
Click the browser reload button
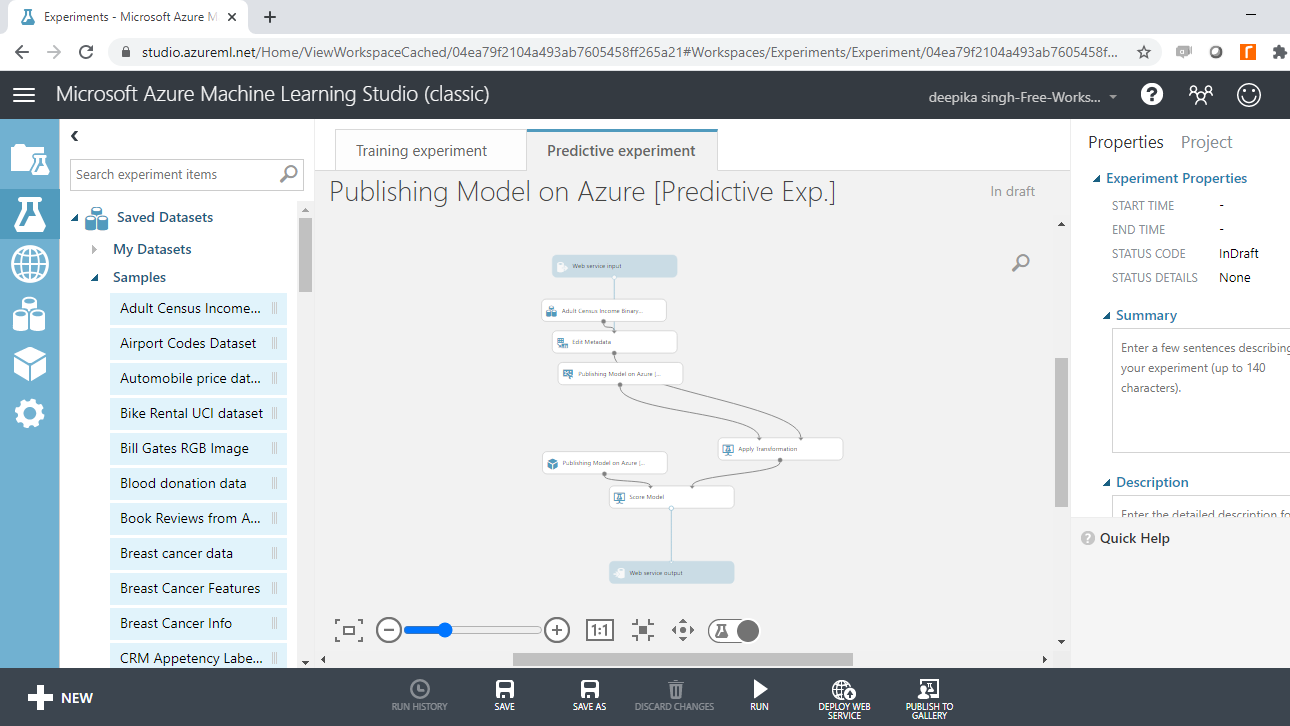[x=86, y=52]
